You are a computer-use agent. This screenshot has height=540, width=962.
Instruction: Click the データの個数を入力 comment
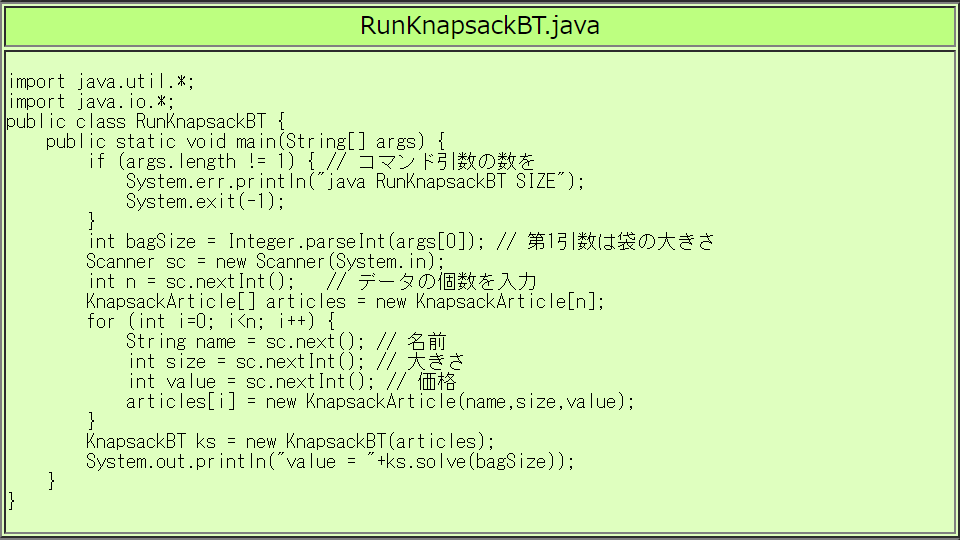point(446,282)
